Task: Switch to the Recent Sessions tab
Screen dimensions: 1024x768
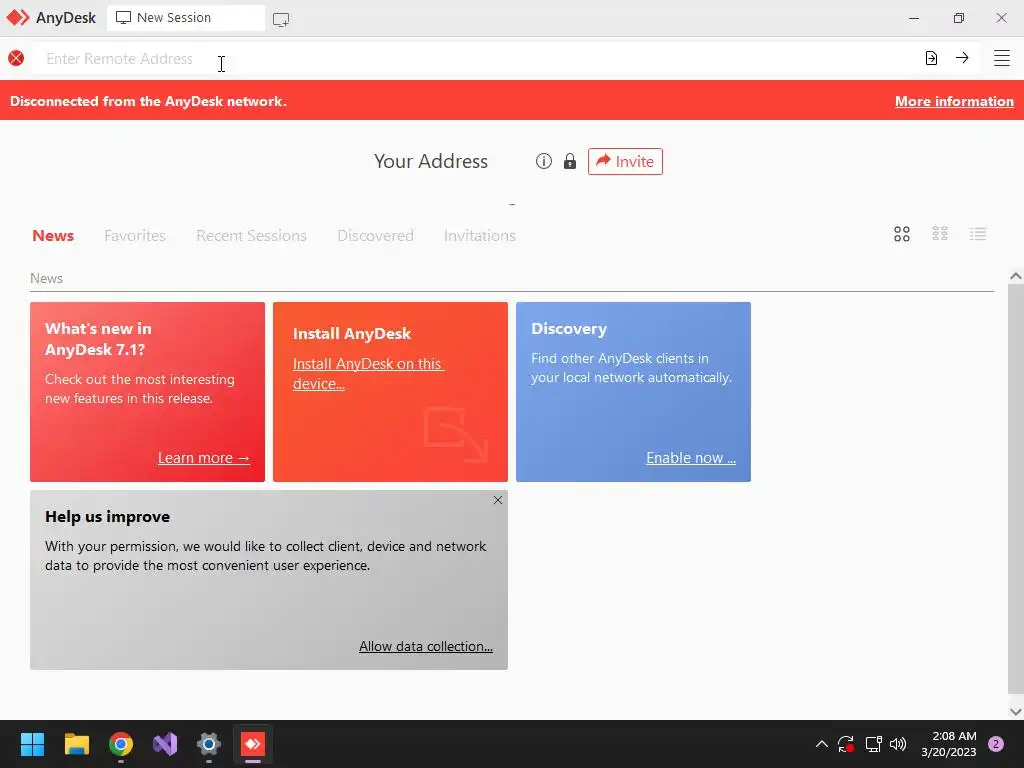Action: pyautogui.click(x=251, y=235)
